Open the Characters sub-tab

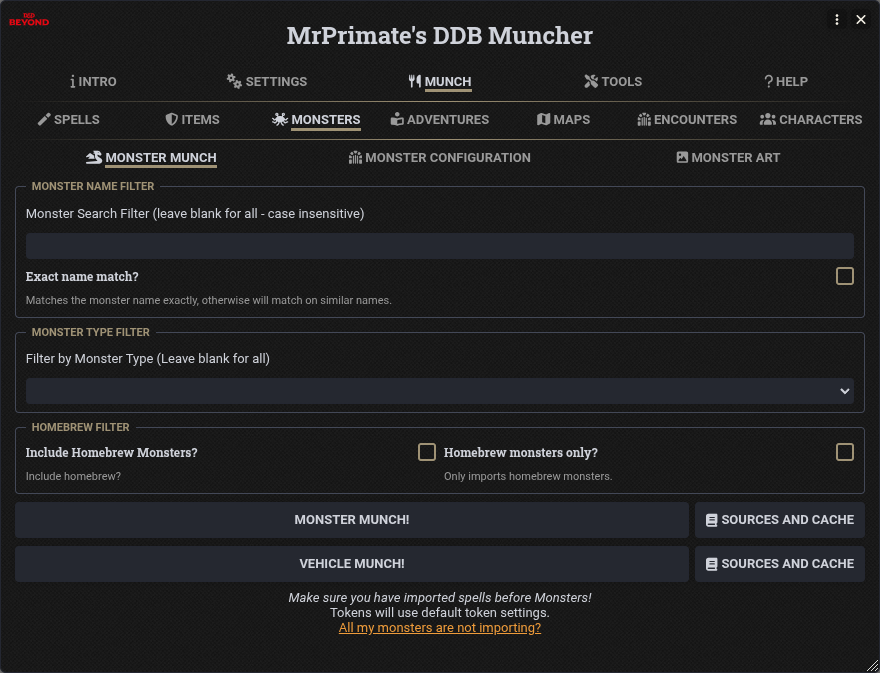click(x=810, y=119)
